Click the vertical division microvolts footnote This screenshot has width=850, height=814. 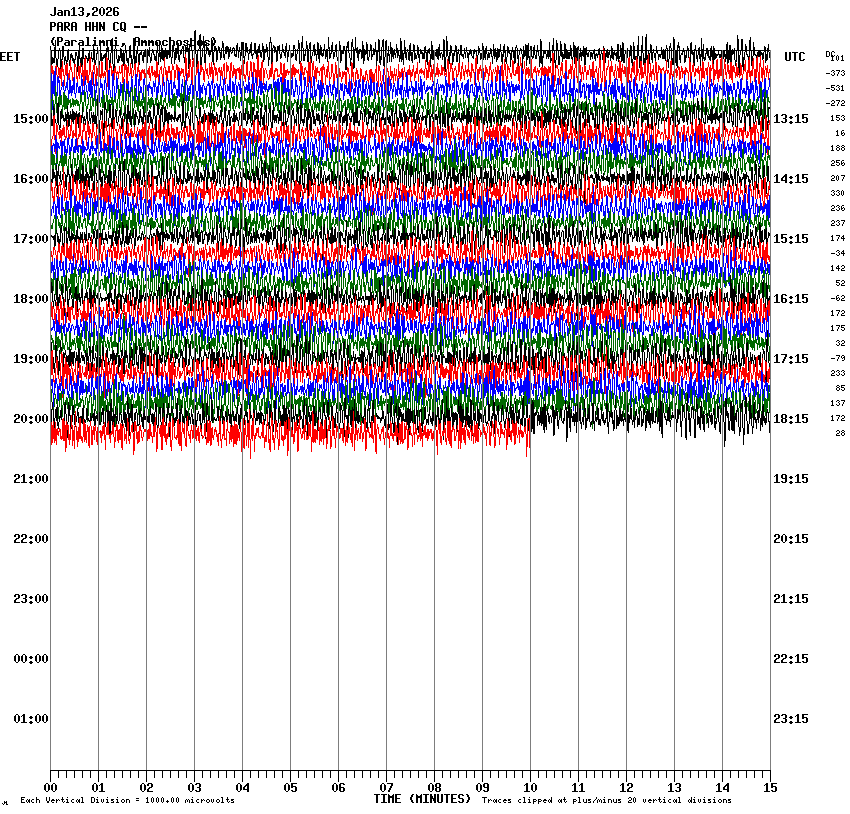click(x=127, y=801)
